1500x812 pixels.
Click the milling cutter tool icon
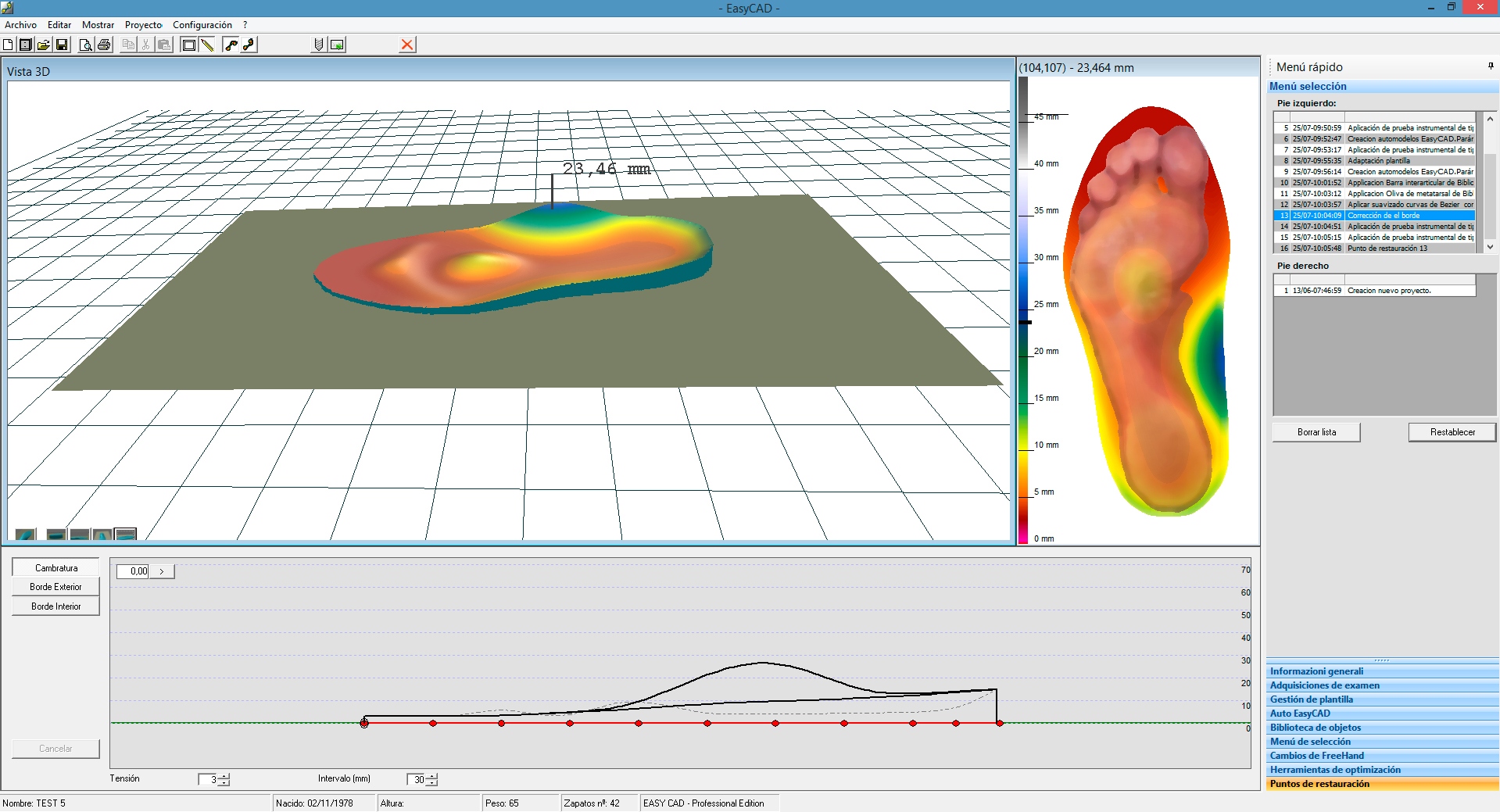(318, 45)
